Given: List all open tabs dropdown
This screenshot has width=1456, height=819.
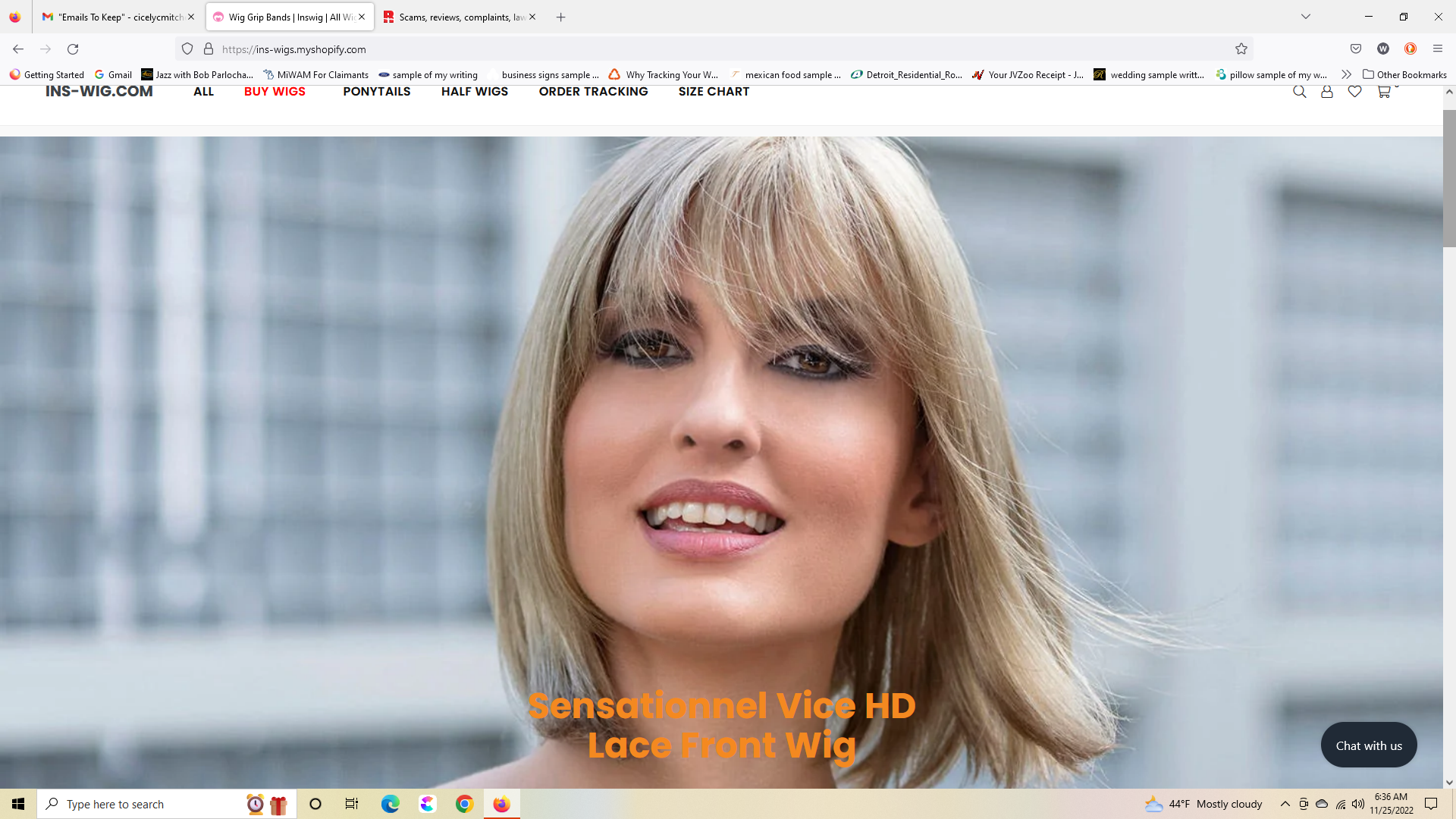Looking at the screenshot, I should pos(1306,17).
